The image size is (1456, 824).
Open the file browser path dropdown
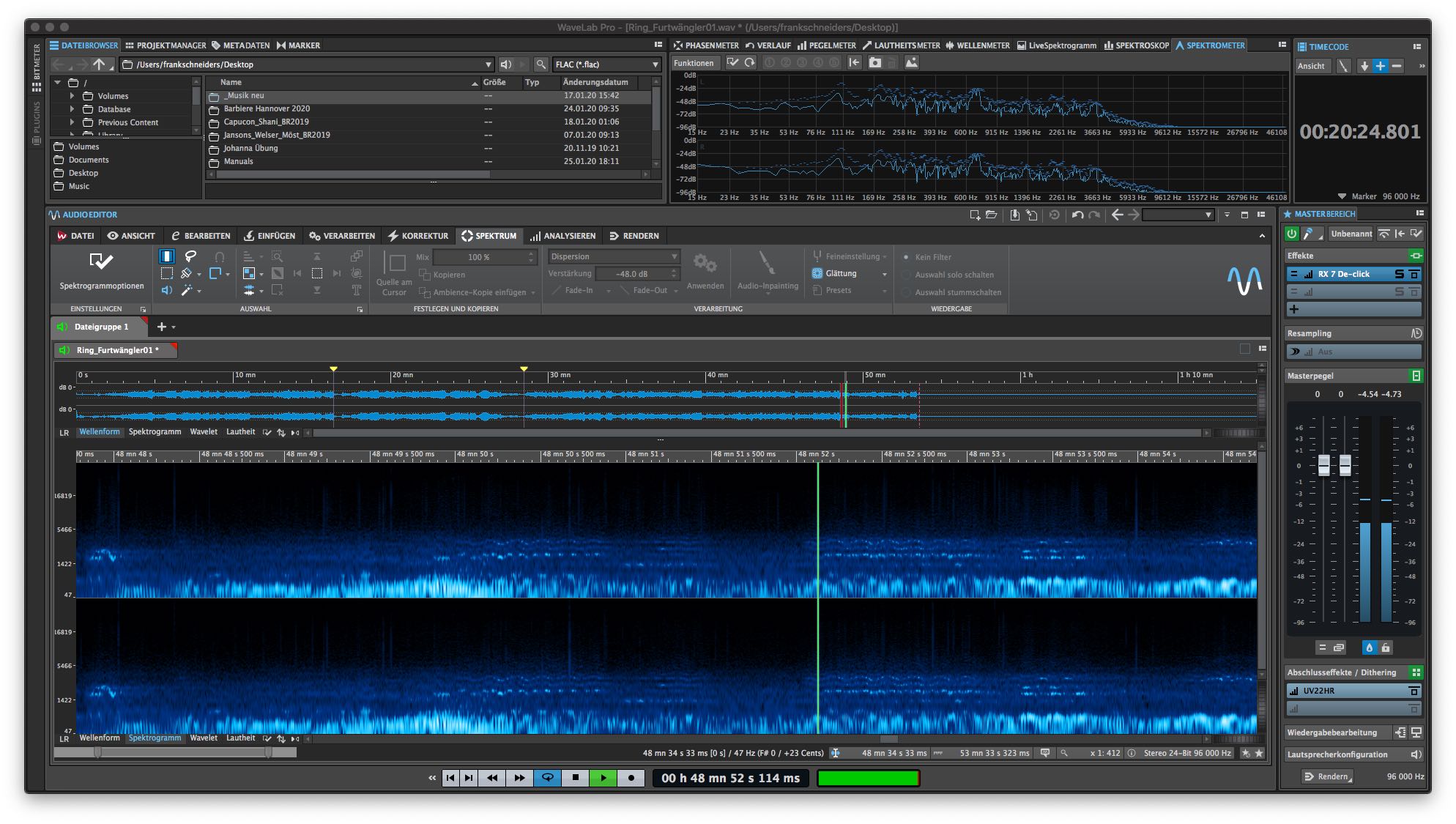pyautogui.click(x=489, y=64)
